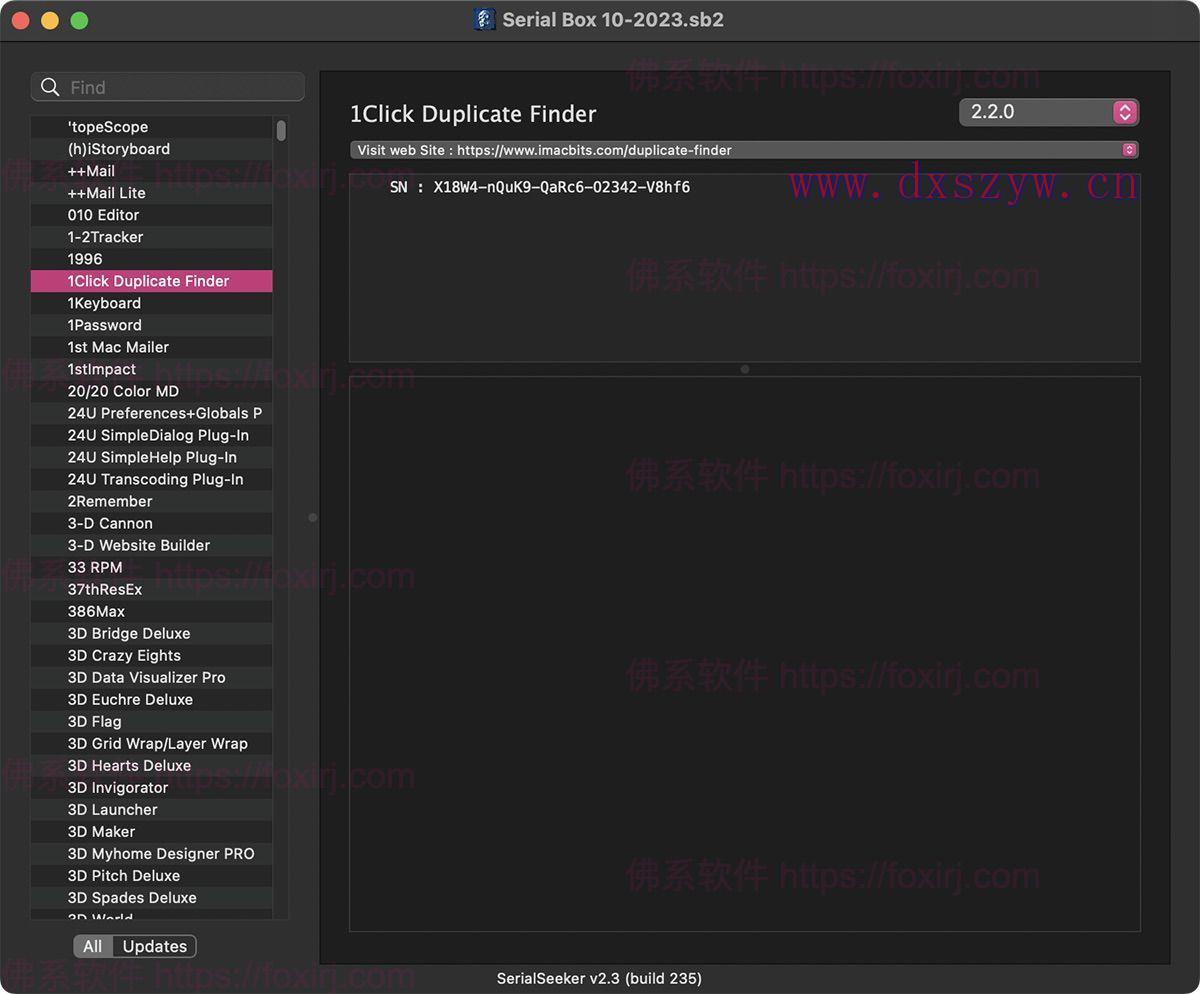Select 3D Data Visualizer Pro
The height and width of the screenshot is (994, 1200).
151,677
